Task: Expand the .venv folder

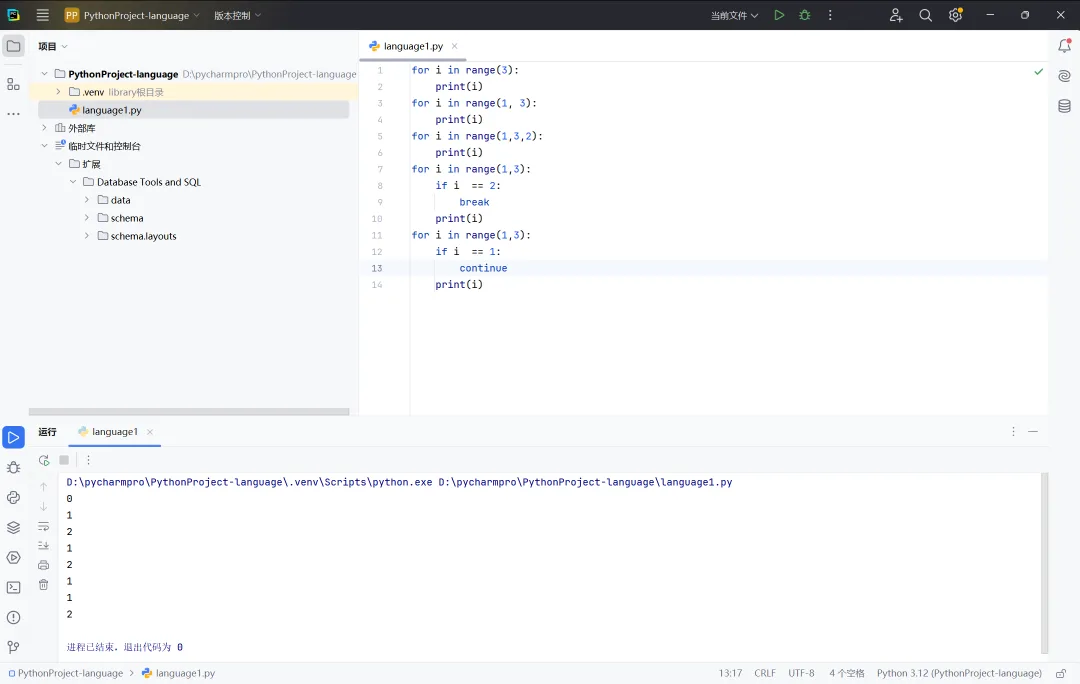Action: click(59, 92)
